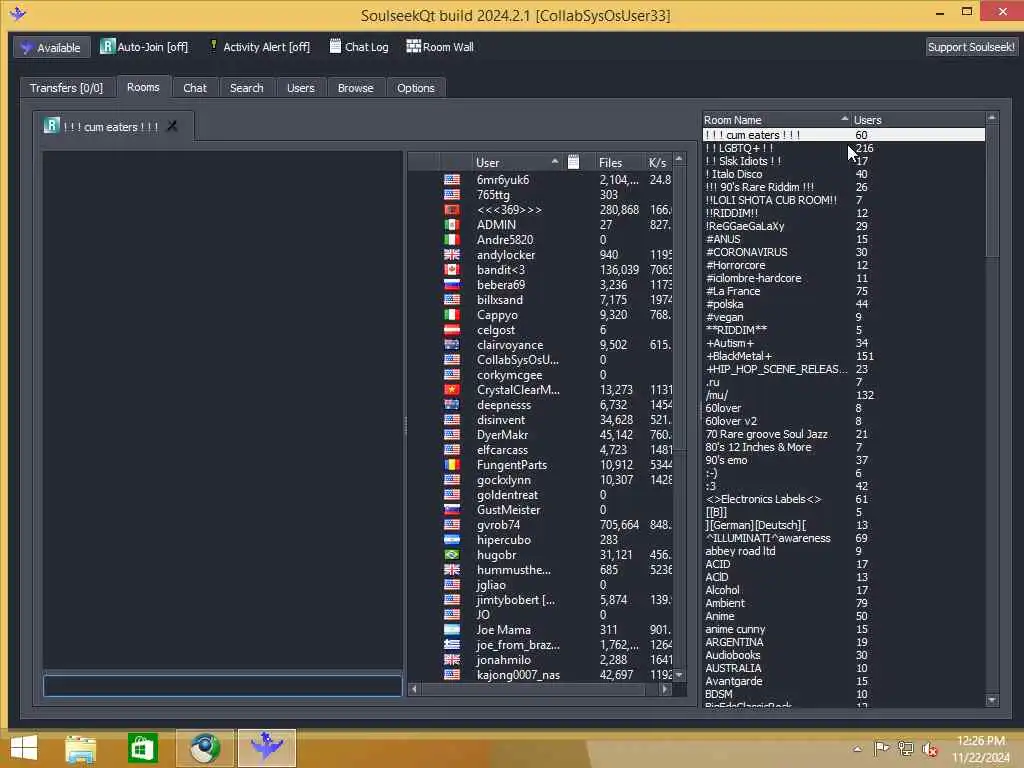The image size is (1024, 768).
Task: Open Windows Store from taskbar
Action: (x=142, y=748)
